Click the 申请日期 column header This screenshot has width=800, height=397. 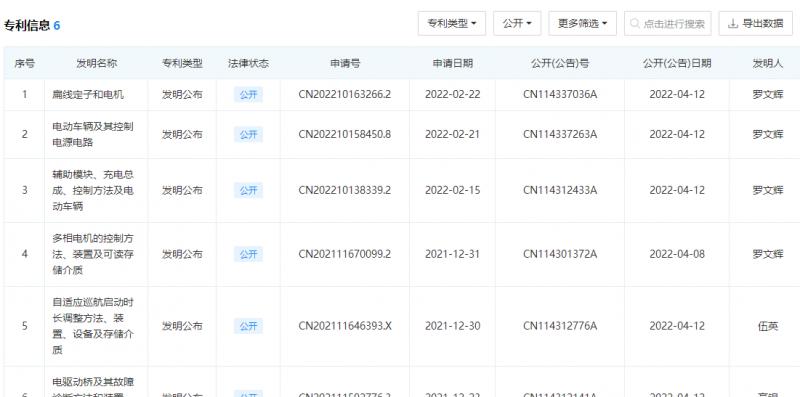[x=453, y=63]
